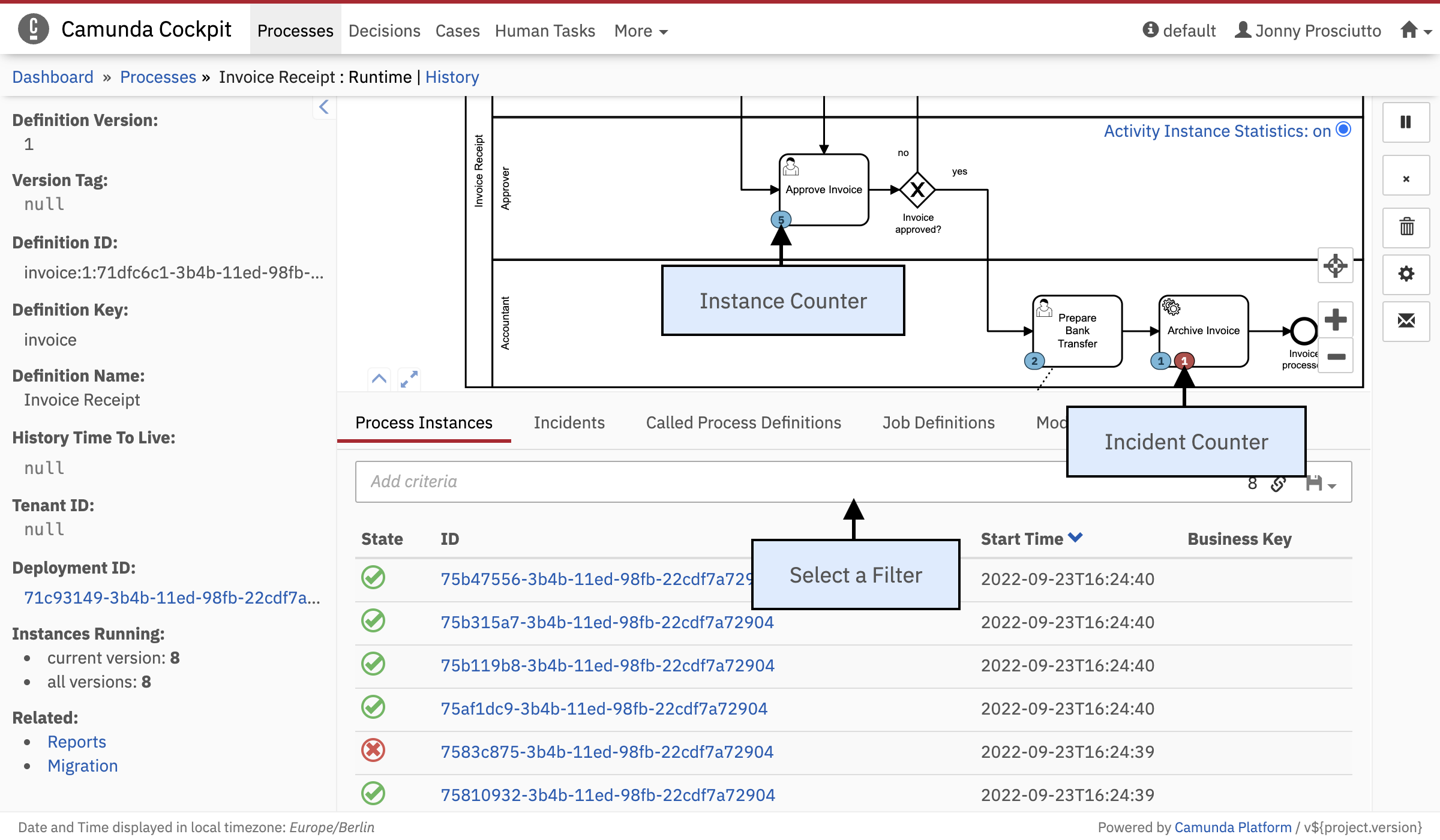Click state icon of instance 75b315a7

point(373,621)
